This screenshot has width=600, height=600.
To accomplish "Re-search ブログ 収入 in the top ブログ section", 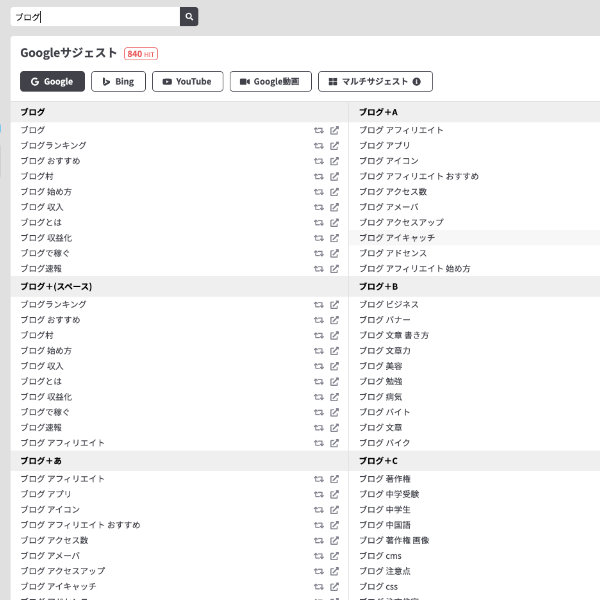I will (x=319, y=207).
